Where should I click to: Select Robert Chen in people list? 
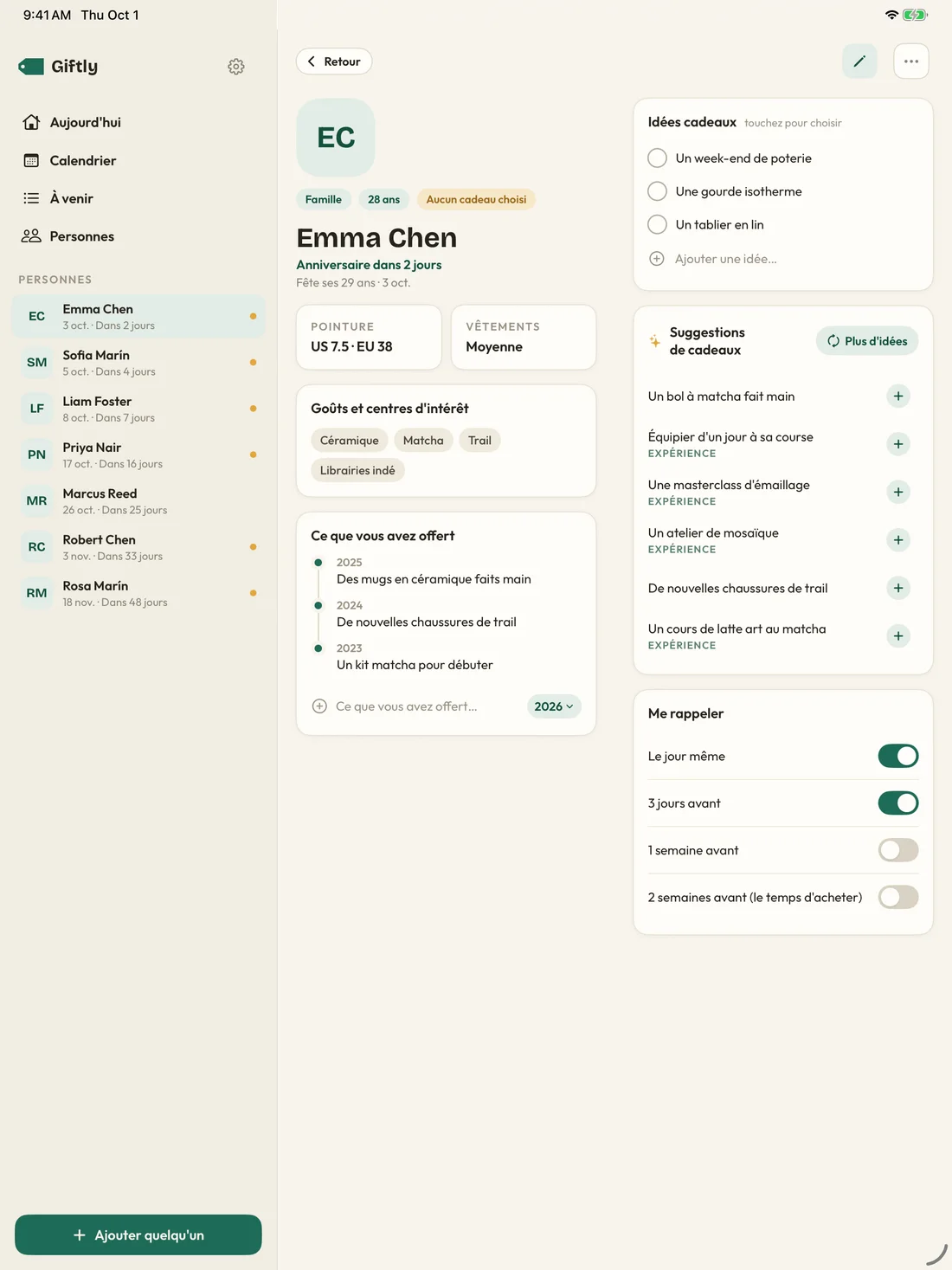click(138, 547)
